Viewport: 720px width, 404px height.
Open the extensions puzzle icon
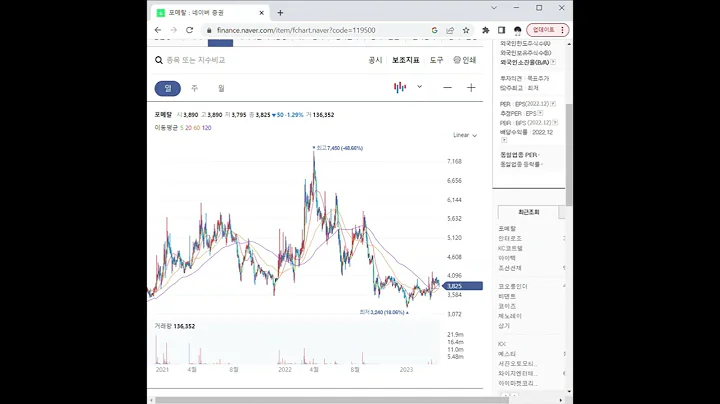click(485, 30)
